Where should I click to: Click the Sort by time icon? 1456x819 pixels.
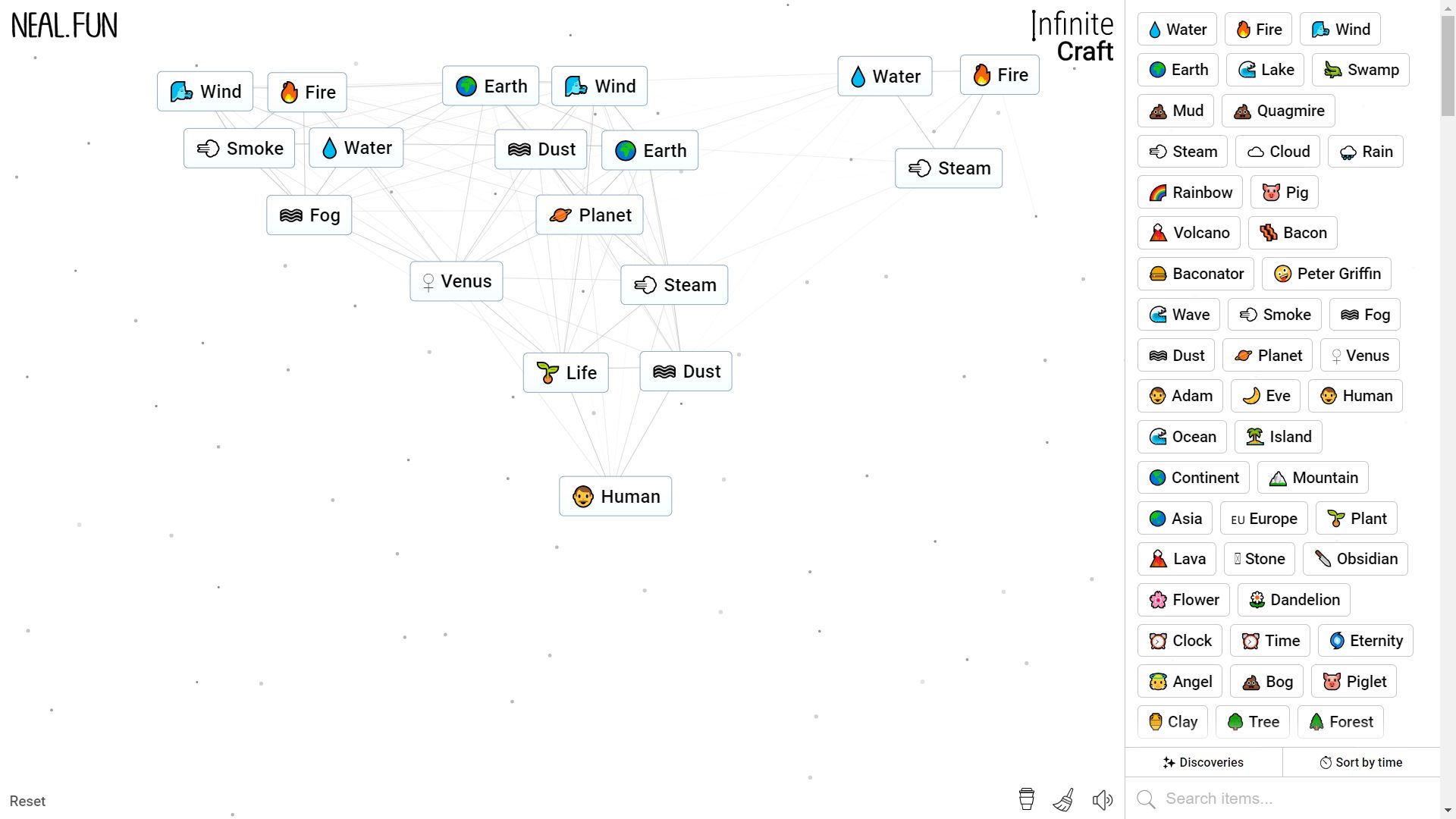[1325, 762]
